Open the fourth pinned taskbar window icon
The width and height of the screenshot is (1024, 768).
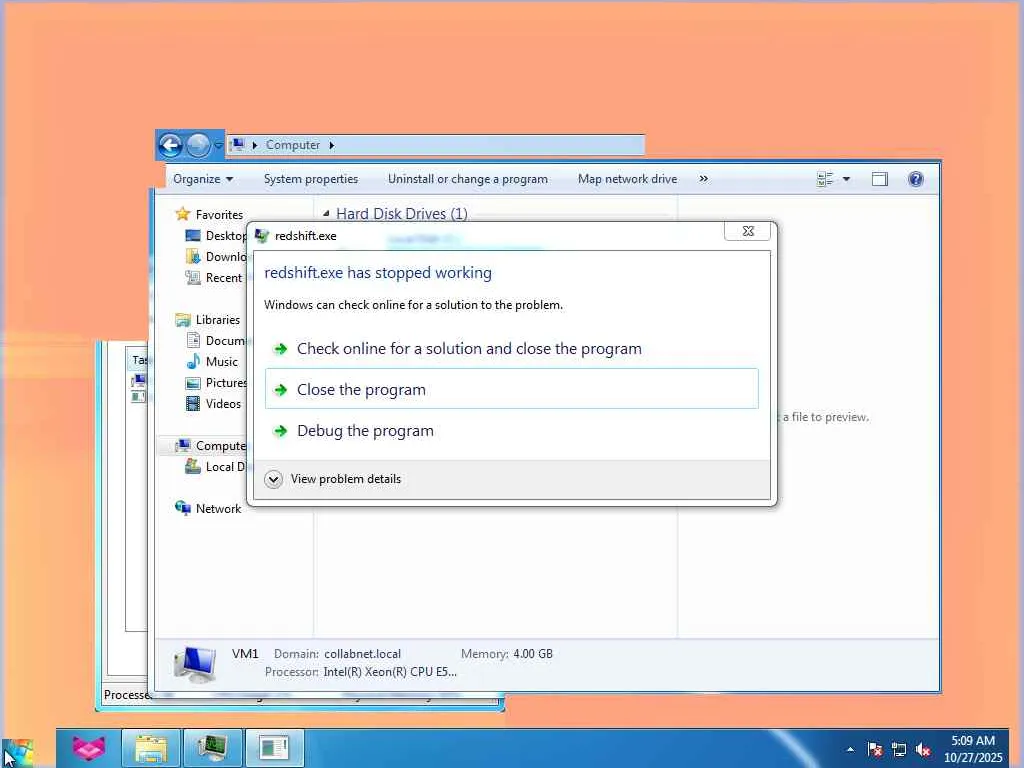[x=274, y=748]
